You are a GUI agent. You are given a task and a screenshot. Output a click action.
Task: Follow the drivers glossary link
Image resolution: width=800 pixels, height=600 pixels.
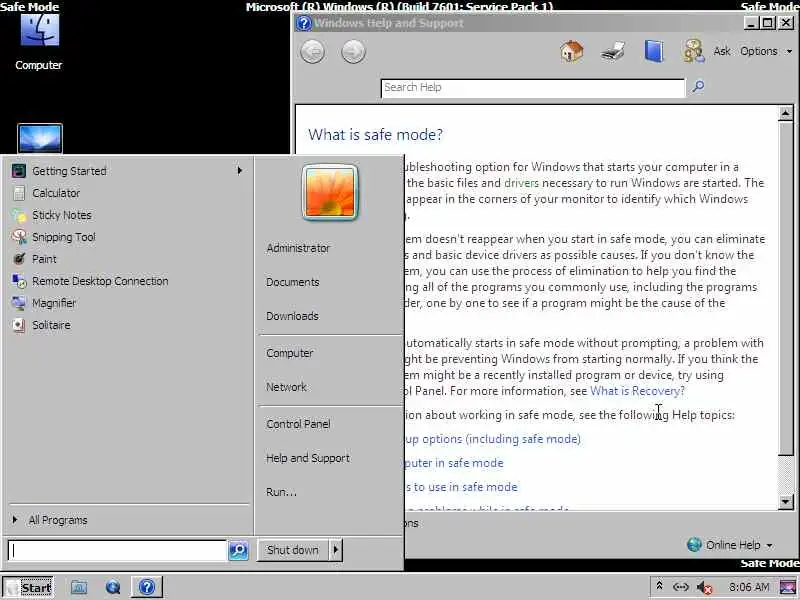521,183
